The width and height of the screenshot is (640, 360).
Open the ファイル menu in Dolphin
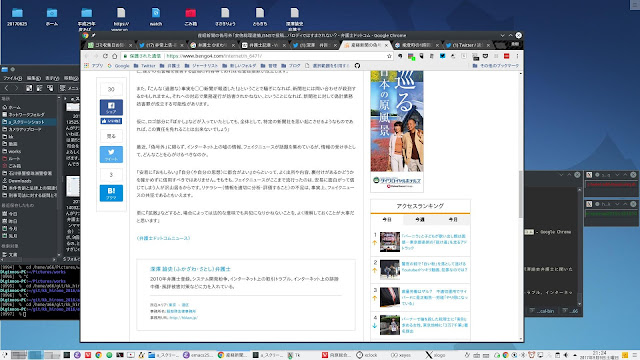tap(12, 78)
